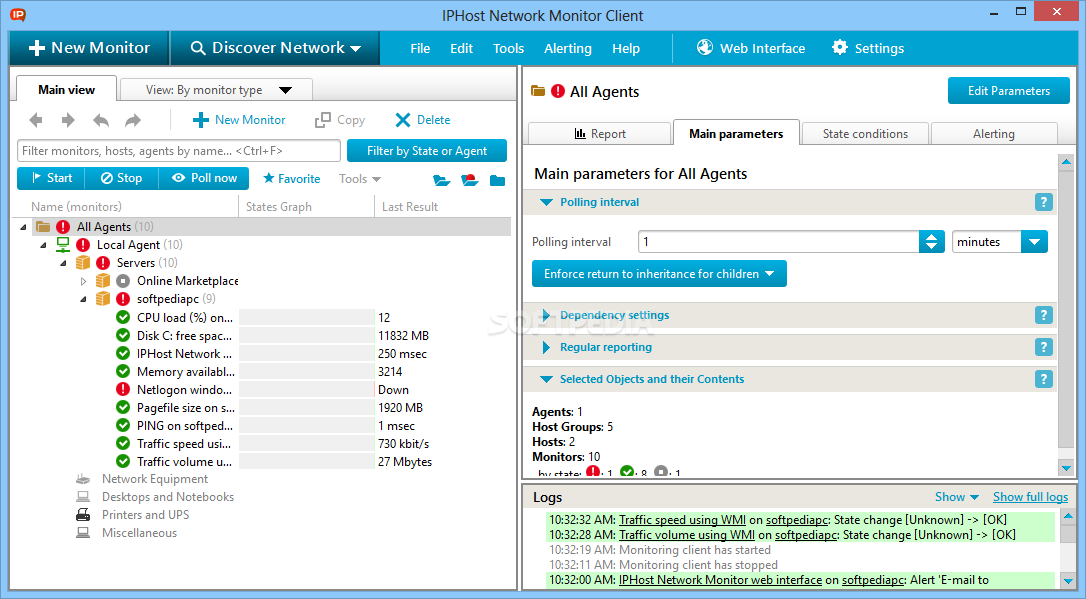Open the minutes unit dropdown
The width and height of the screenshot is (1086, 599).
pos(1034,242)
